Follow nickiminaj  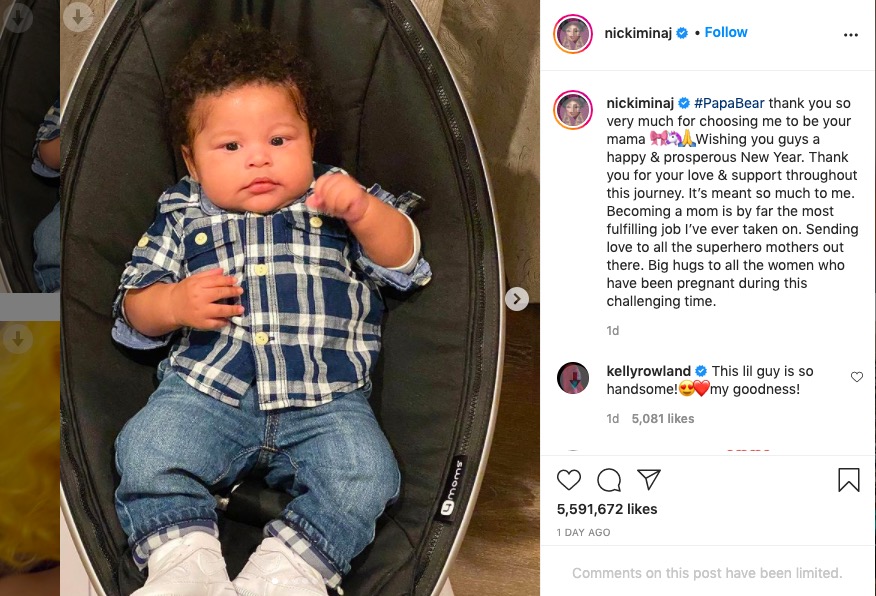click(x=726, y=32)
